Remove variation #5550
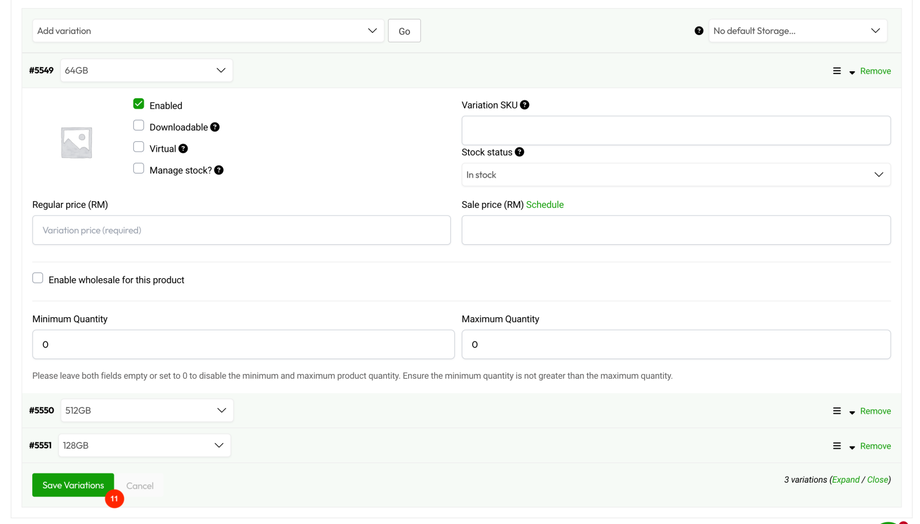Image resolution: width=920 pixels, height=524 pixels. (875, 411)
